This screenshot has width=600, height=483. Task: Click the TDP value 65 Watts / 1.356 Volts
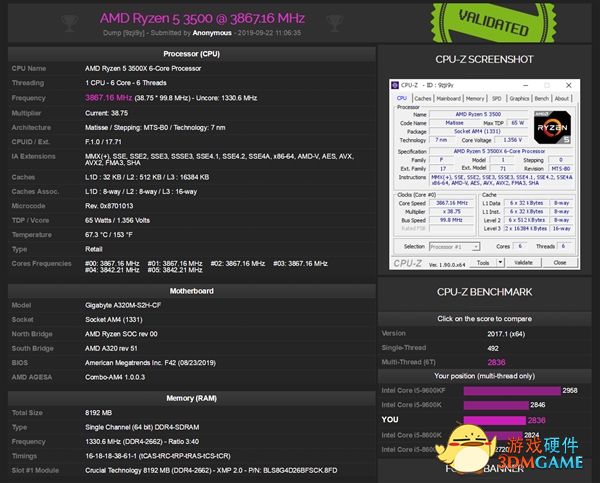pos(117,220)
